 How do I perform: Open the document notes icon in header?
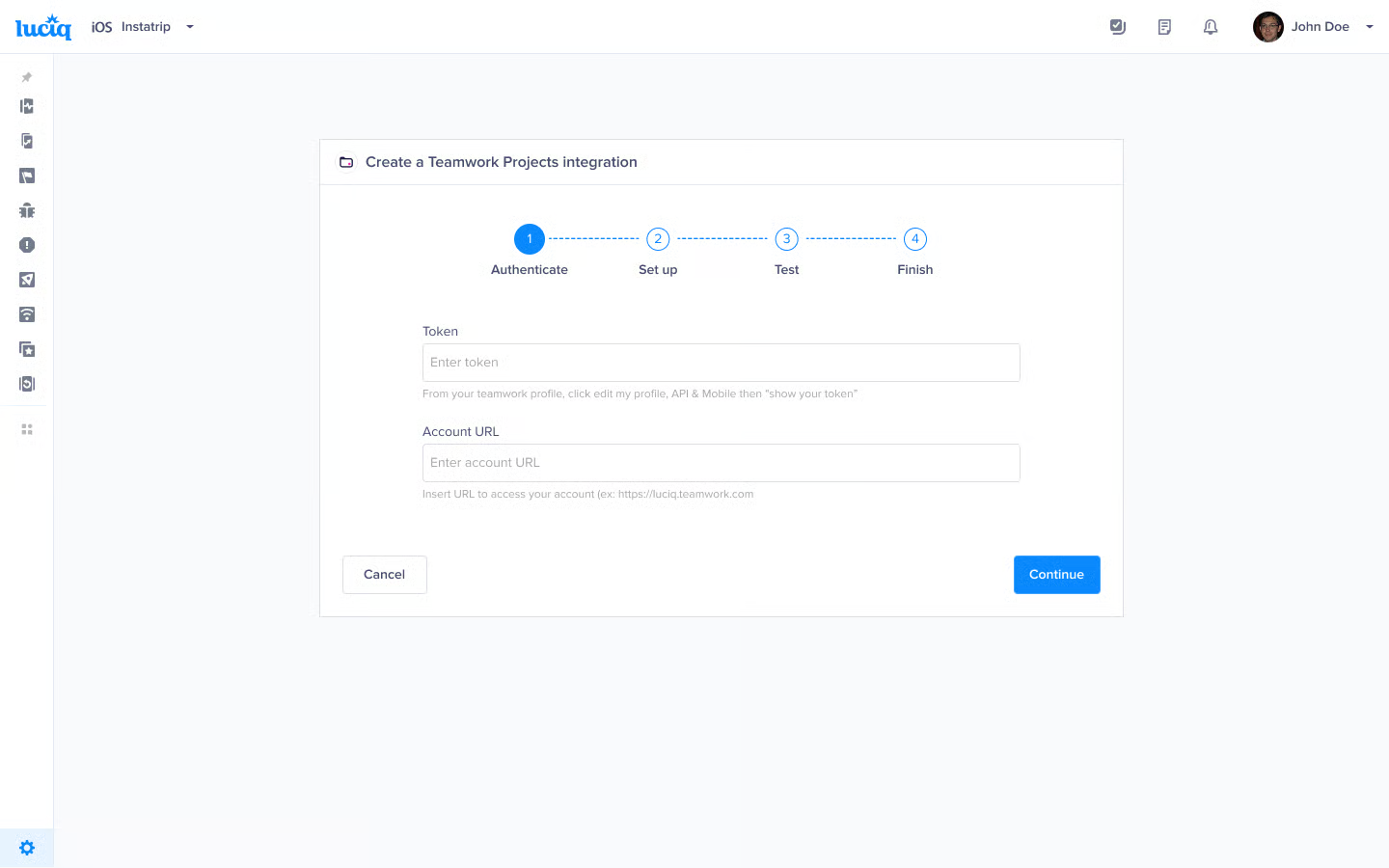pyautogui.click(x=1164, y=27)
